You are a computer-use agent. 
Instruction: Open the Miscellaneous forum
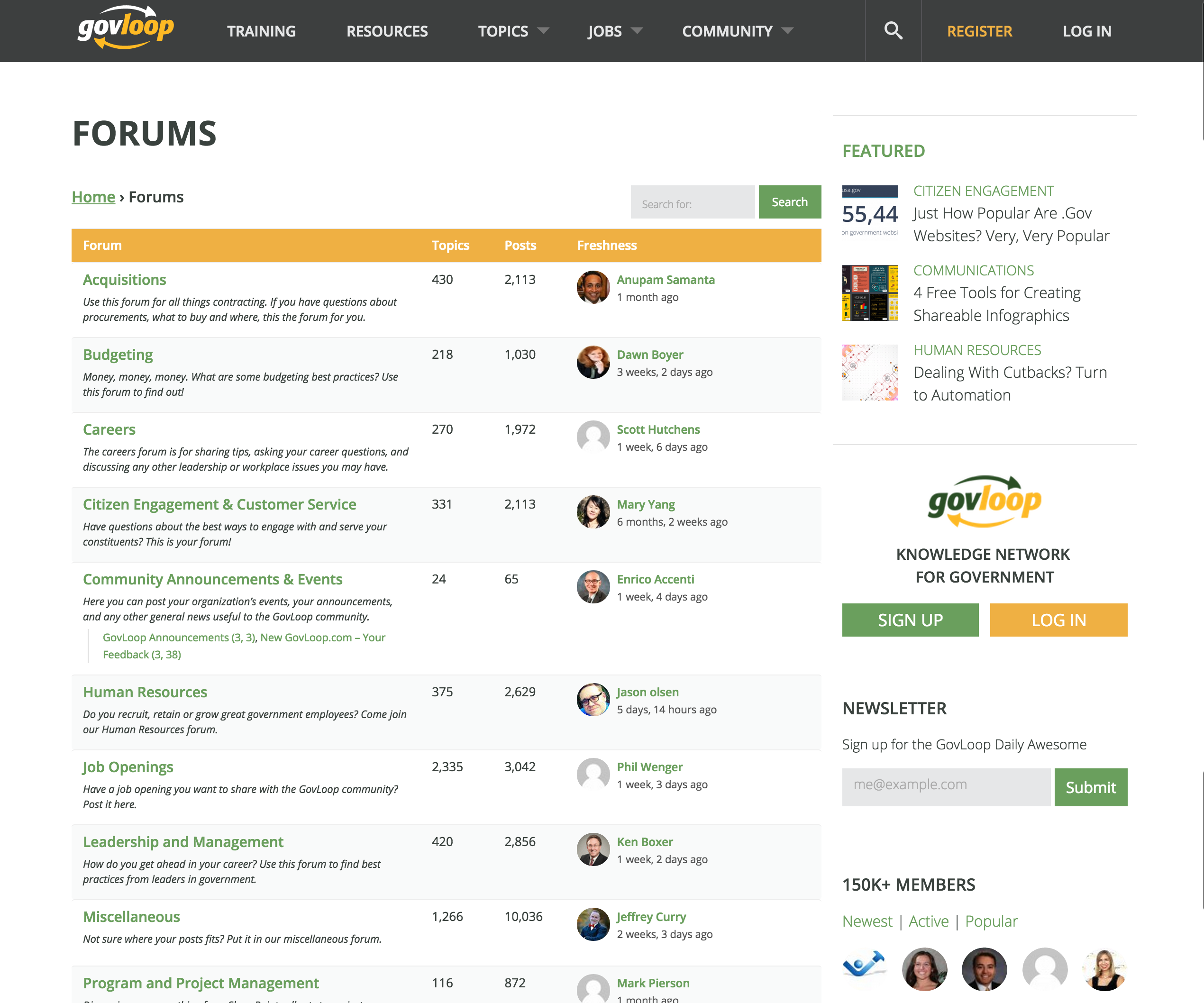point(131,917)
